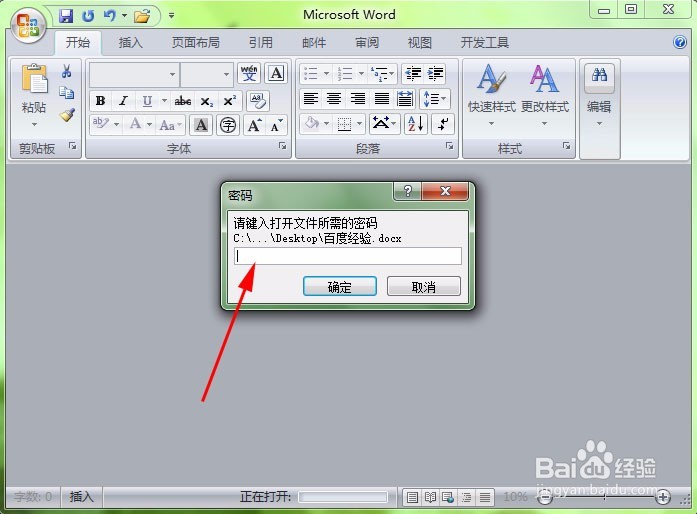The height and width of the screenshot is (514, 697).
Task: Switch to the 页面布局 tab
Action: [196, 43]
